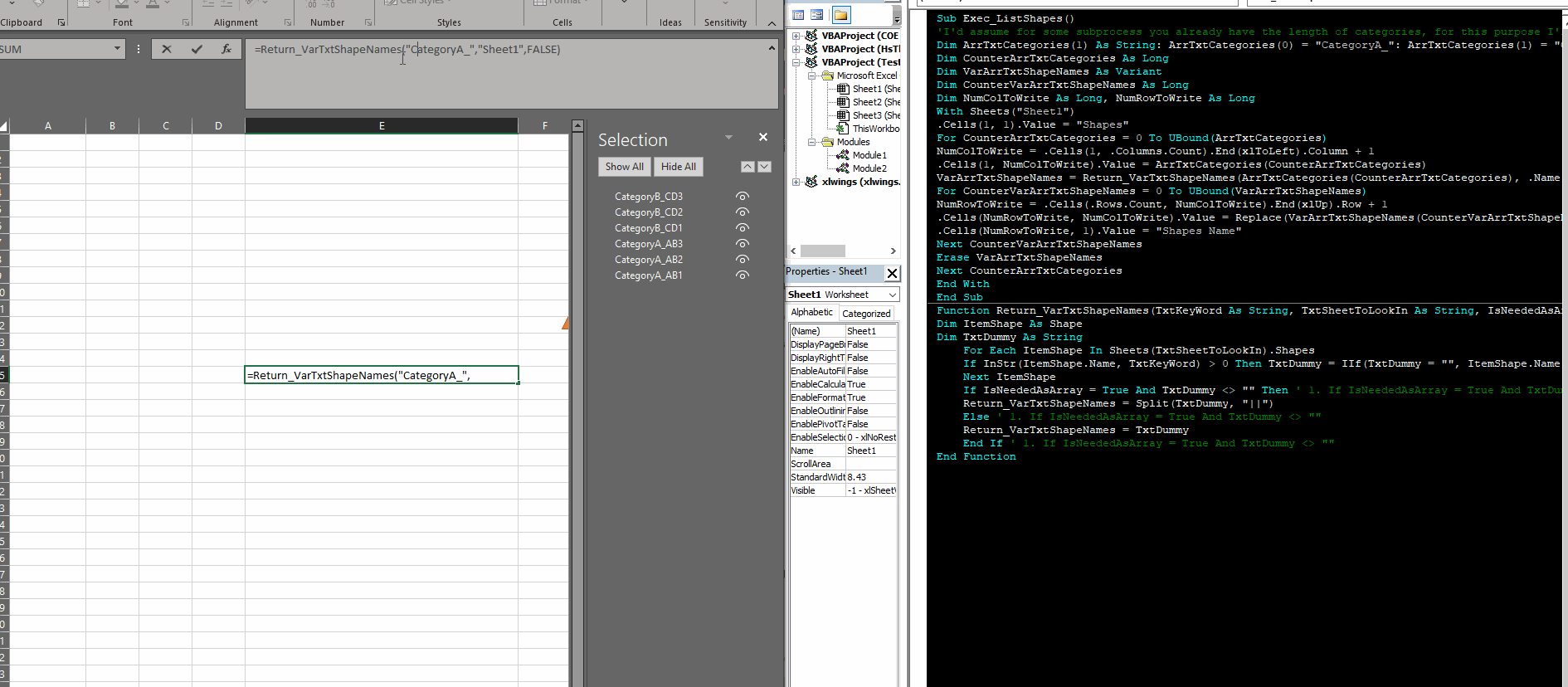Viewport: 1568px width, 687px height.
Task: Click worksheet vertical scrollbar up arrow
Action: 577,126
